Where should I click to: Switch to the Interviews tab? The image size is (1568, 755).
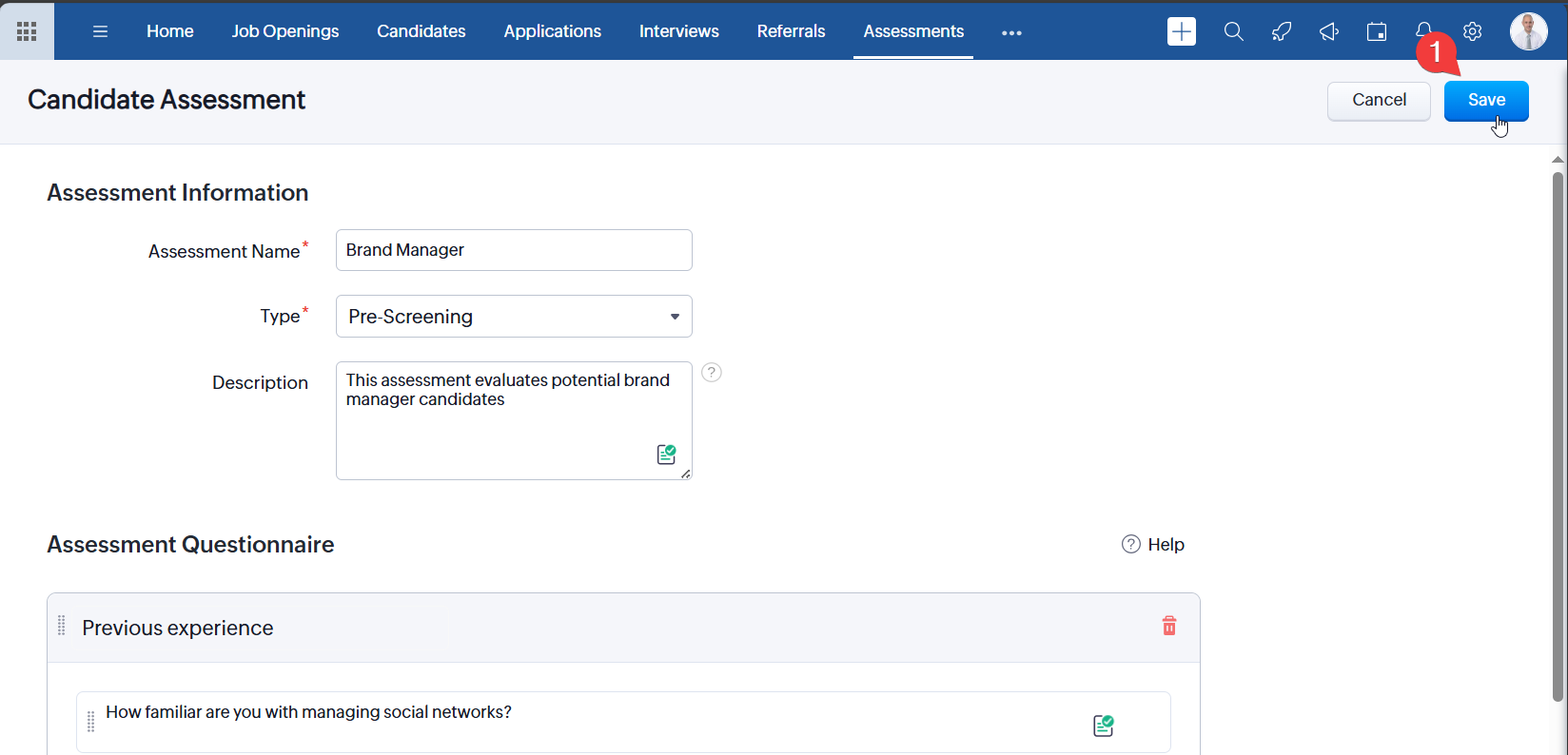point(678,31)
